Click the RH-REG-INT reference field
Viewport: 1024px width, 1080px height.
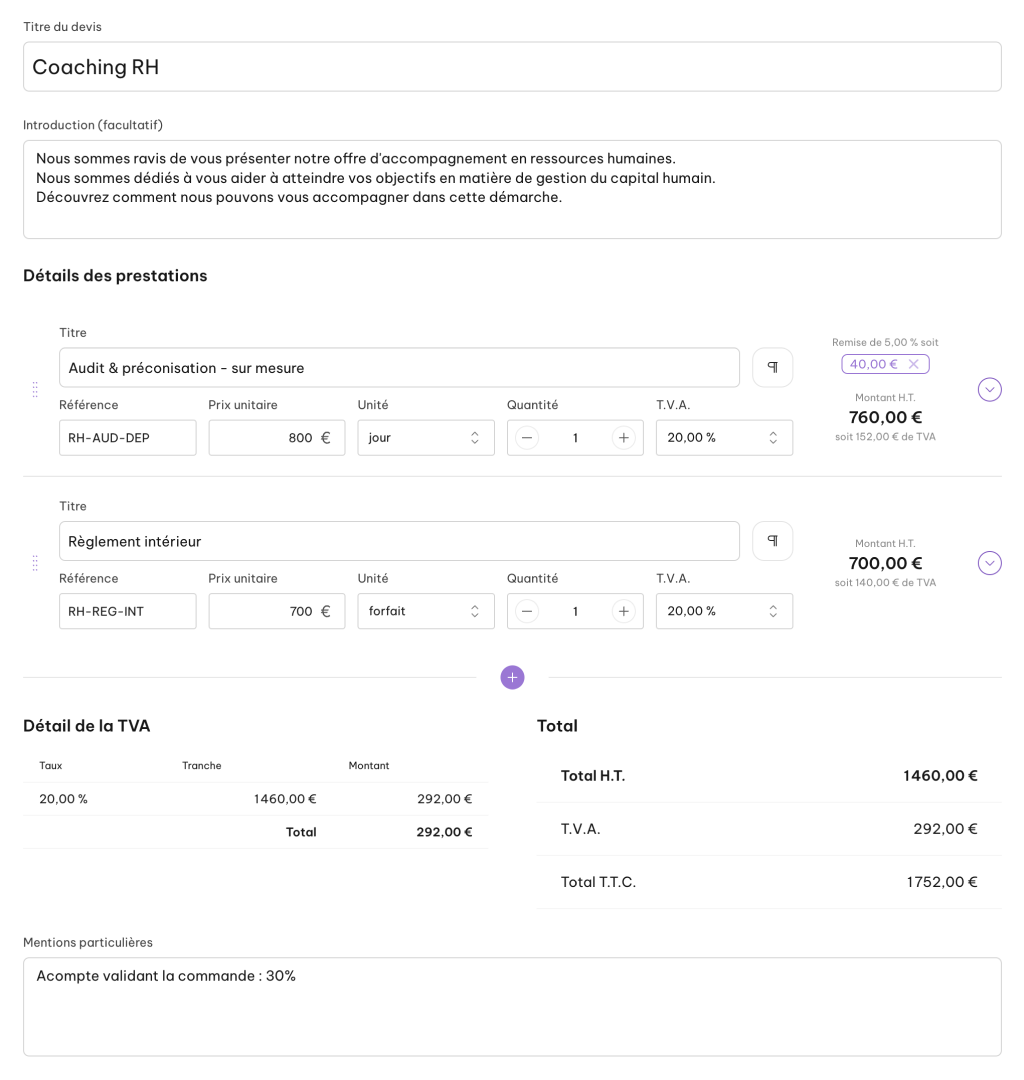point(127,612)
